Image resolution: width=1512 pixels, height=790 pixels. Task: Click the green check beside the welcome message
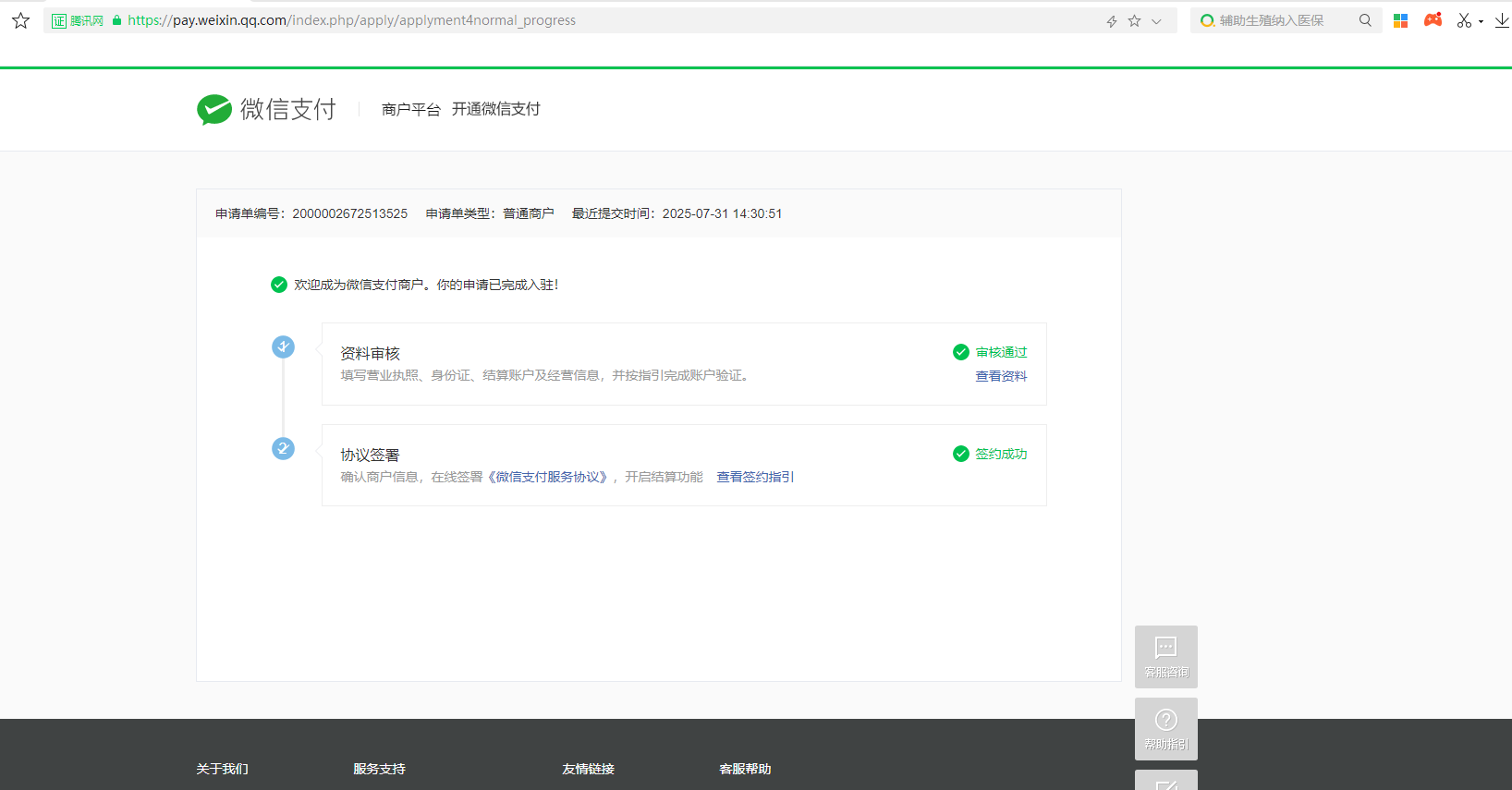pos(279,285)
